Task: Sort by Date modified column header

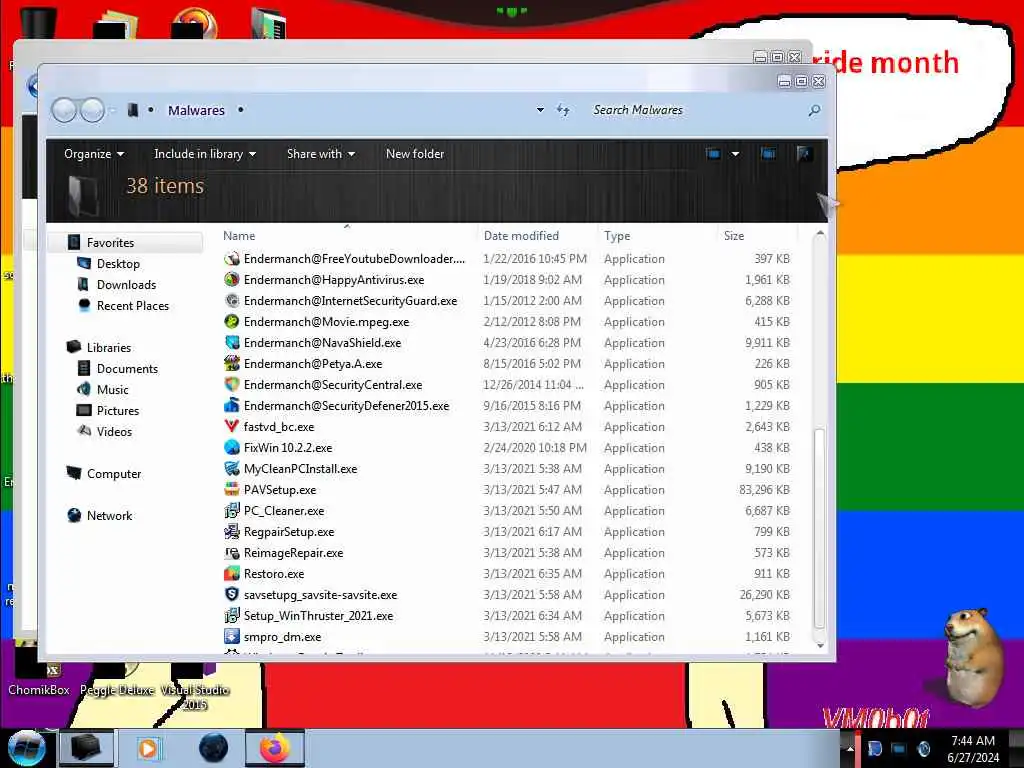Action: tap(537, 236)
